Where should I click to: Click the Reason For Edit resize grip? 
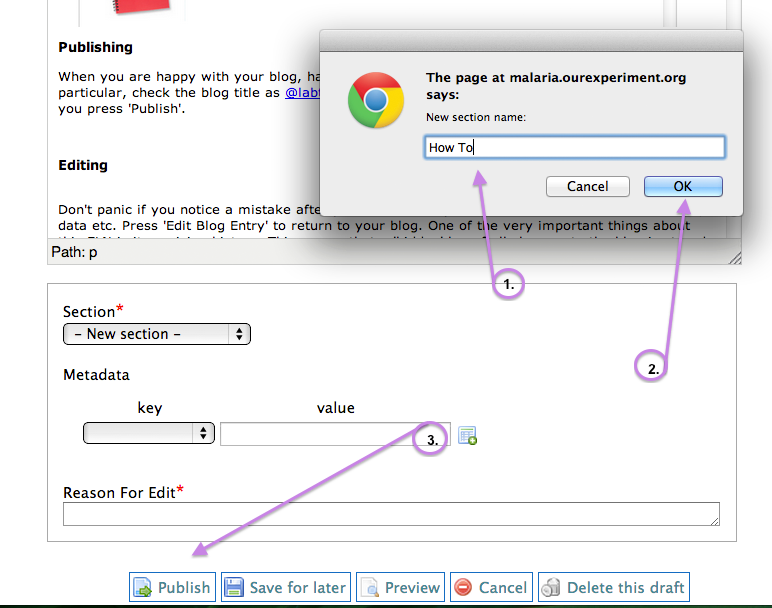[x=715, y=521]
